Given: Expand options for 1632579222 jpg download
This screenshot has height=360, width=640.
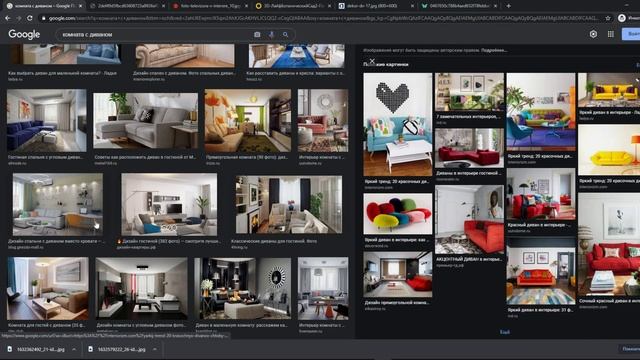Looking at the screenshot, I should point(155,349).
